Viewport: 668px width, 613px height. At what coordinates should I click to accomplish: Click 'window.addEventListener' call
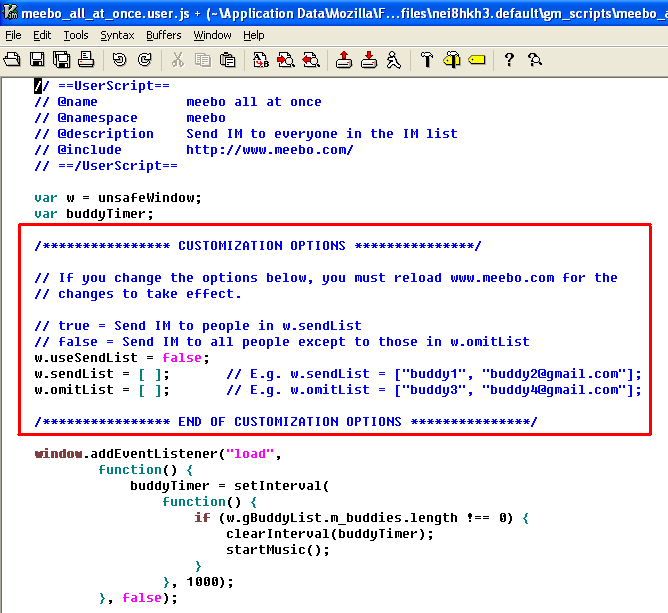[129, 454]
